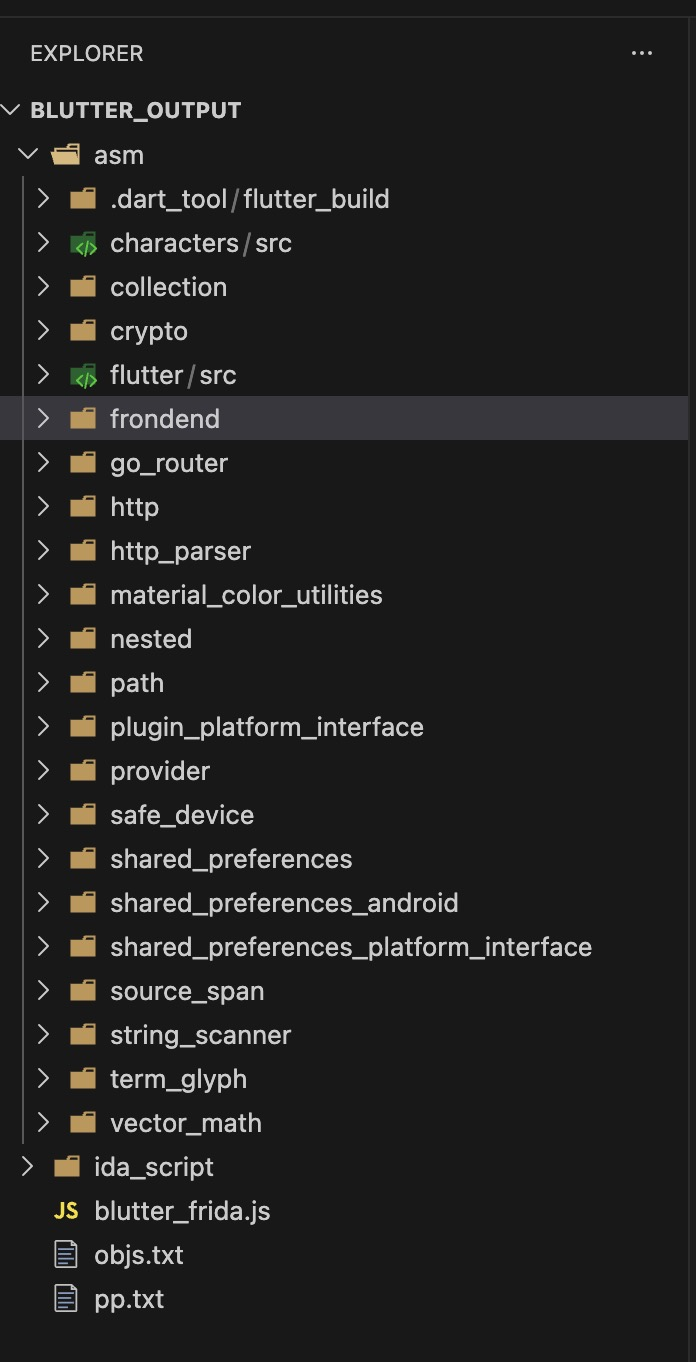Click the file icon beside pp.txt
The width and height of the screenshot is (696, 1362).
(x=66, y=1299)
